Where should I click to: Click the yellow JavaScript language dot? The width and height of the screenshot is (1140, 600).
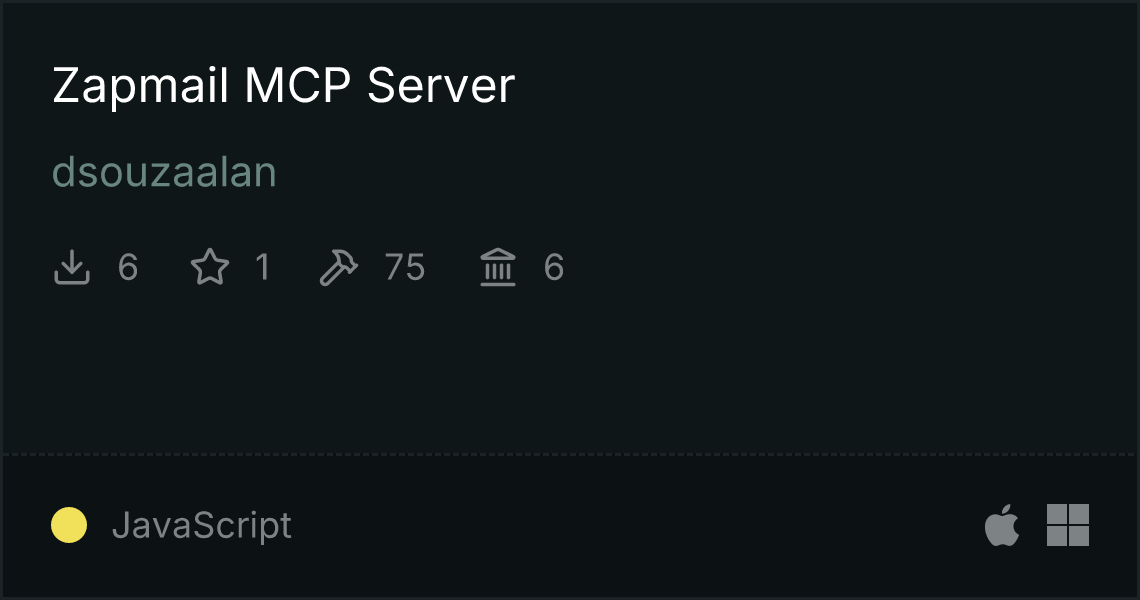[69, 525]
